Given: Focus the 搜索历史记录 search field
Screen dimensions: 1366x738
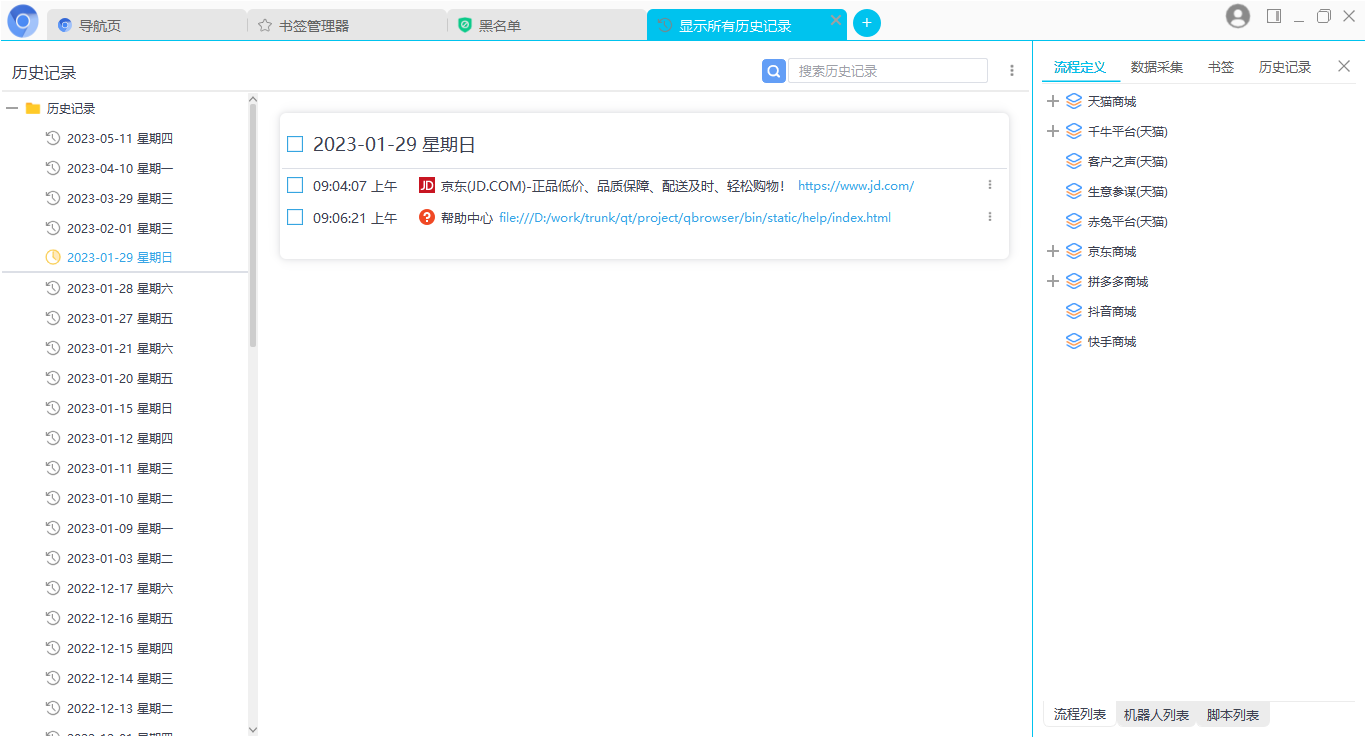Looking at the screenshot, I should [888, 71].
